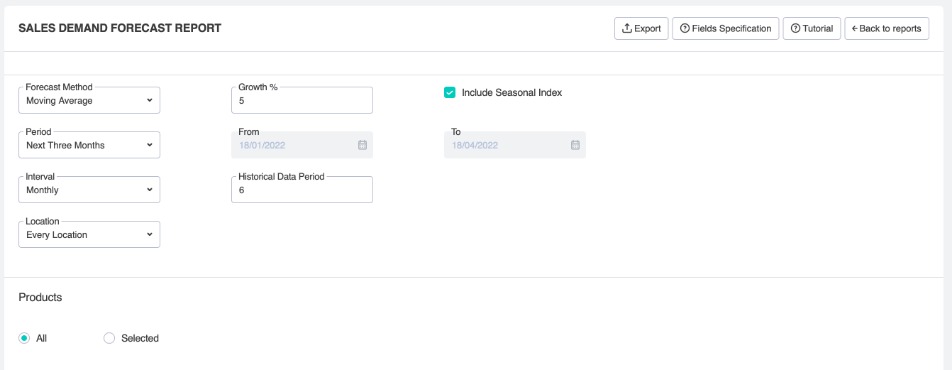The width and height of the screenshot is (952, 370).
Task: Expand the Location dropdown showing Every Location
Action: pyautogui.click(x=89, y=235)
